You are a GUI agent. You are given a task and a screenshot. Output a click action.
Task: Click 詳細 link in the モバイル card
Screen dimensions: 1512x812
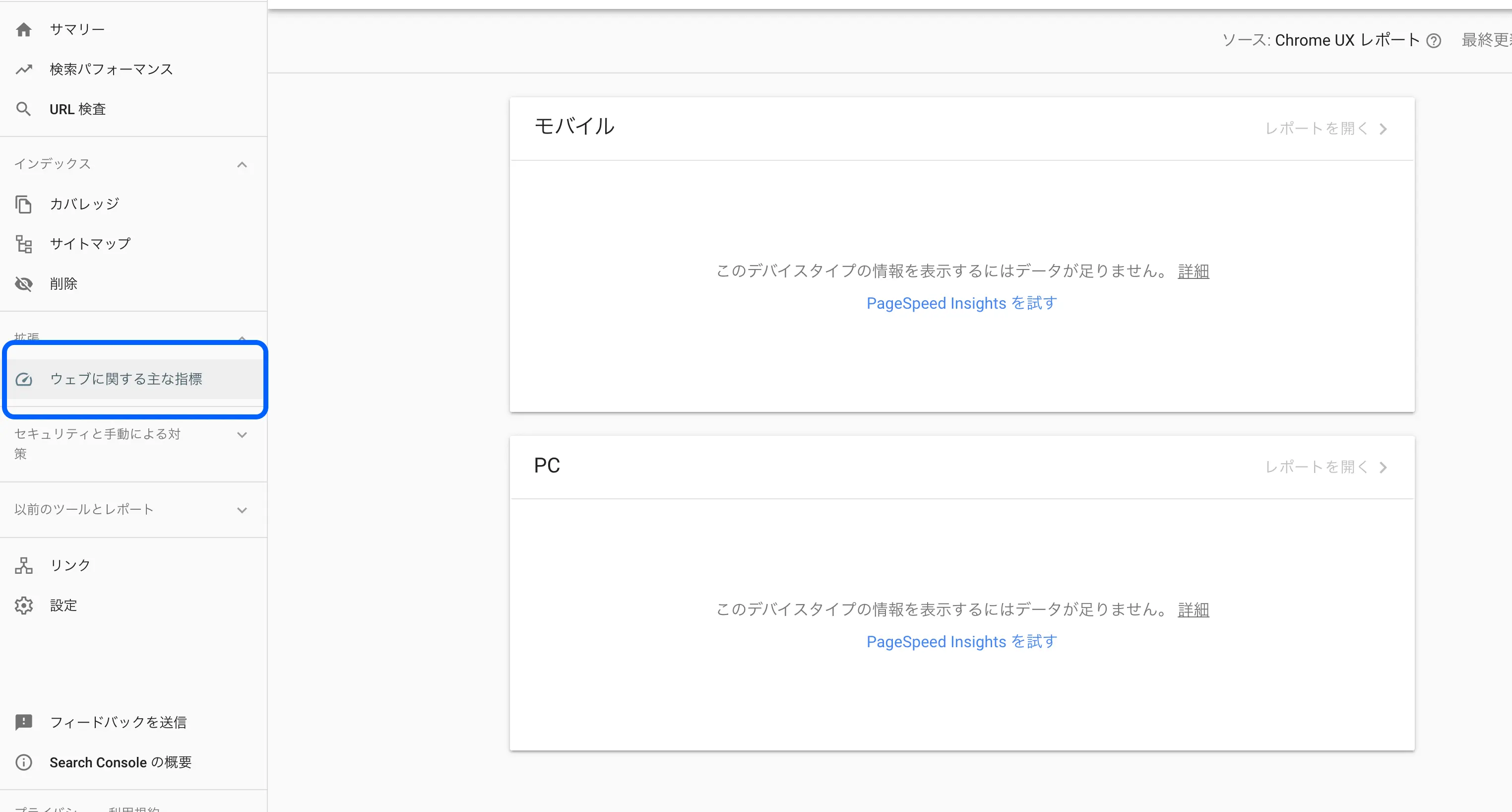point(1194,271)
